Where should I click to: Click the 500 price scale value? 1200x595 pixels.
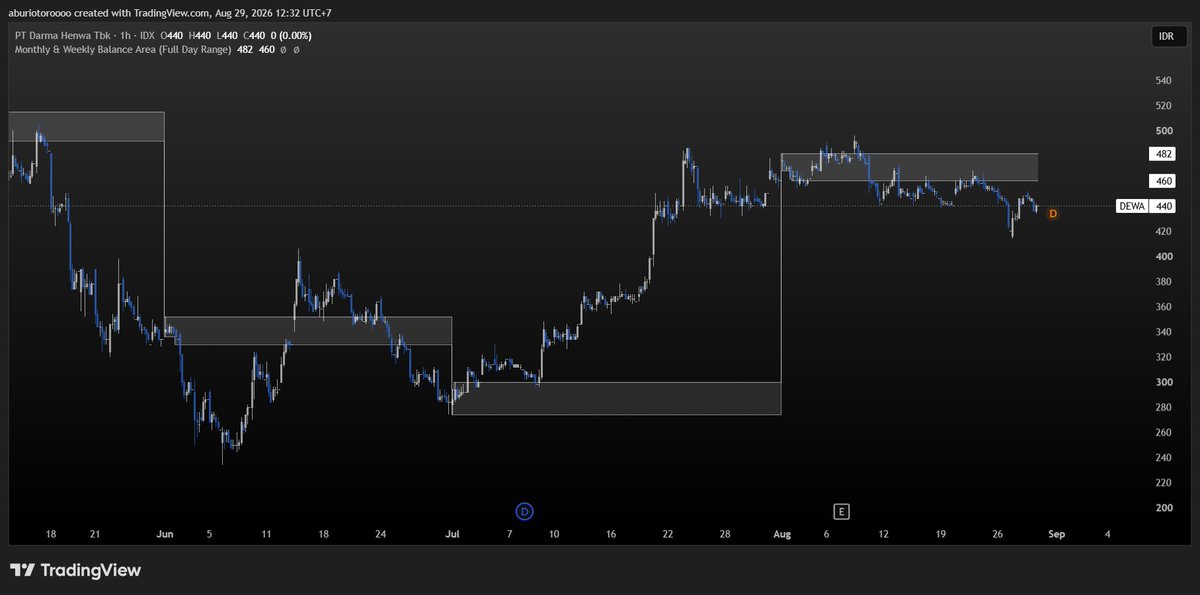(1163, 131)
